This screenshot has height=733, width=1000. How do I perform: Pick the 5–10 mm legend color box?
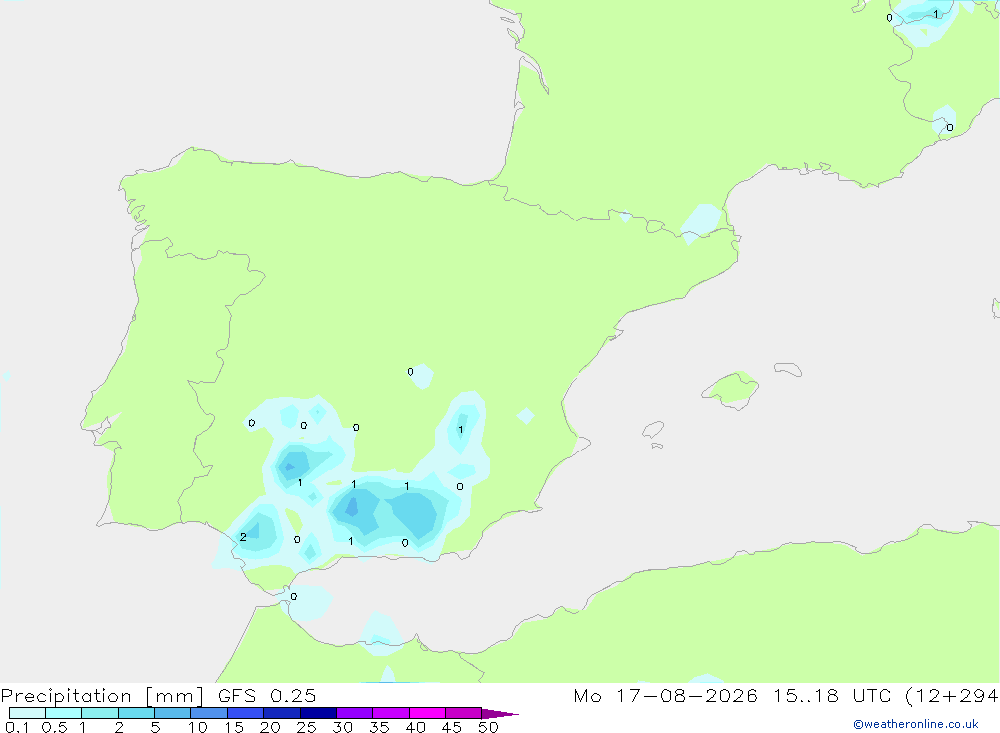point(173,713)
